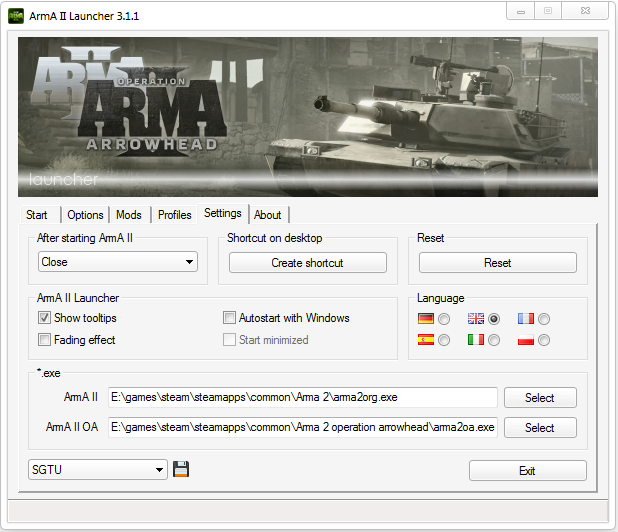Image resolution: width=618 pixels, height=532 pixels.
Task: Click the British flag icon
Action: pos(476,318)
